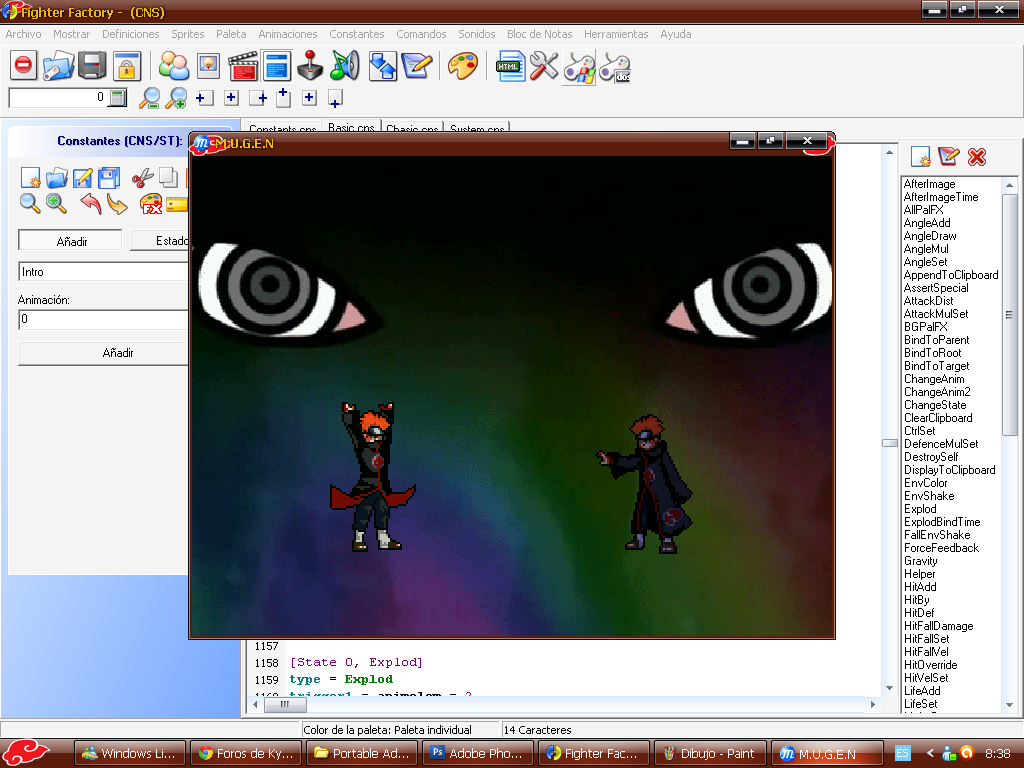
Task: Launch Windows MUGEN gamepad icon
Action: click(580, 67)
